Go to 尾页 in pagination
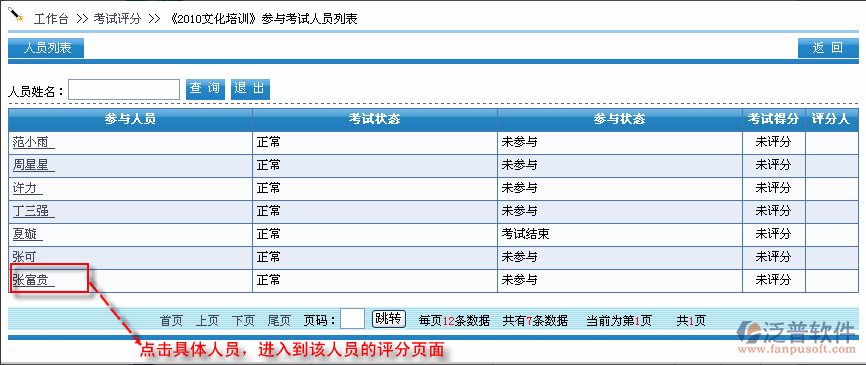 click(x=279, y=321)
